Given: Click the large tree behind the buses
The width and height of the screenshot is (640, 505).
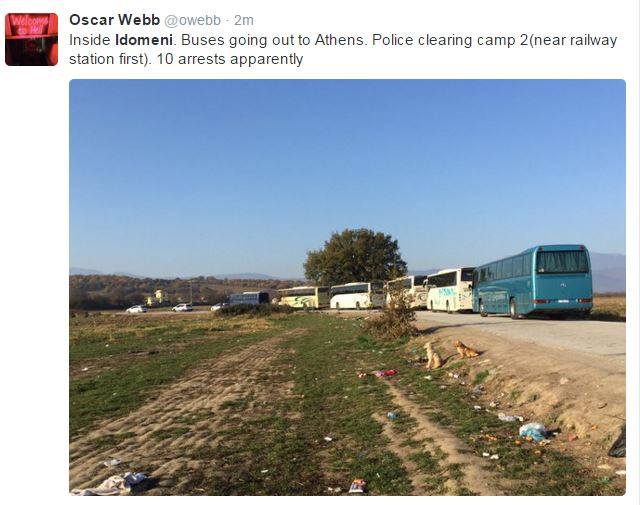Looking at the screenshot, I should tap(355, 257).
